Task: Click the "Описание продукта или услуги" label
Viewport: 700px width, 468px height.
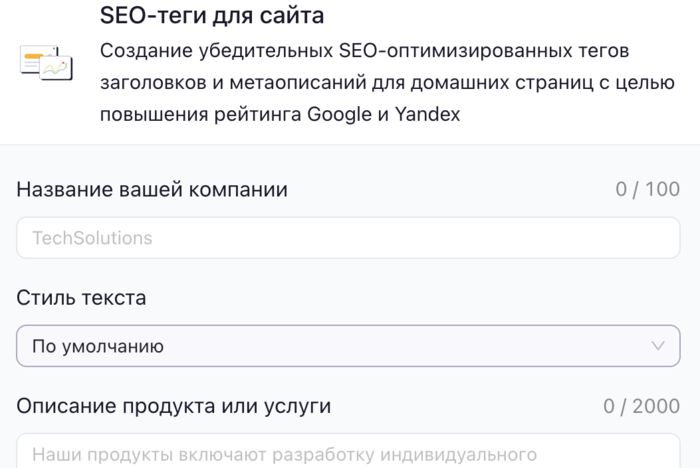Action: click(x=173, y=406)
